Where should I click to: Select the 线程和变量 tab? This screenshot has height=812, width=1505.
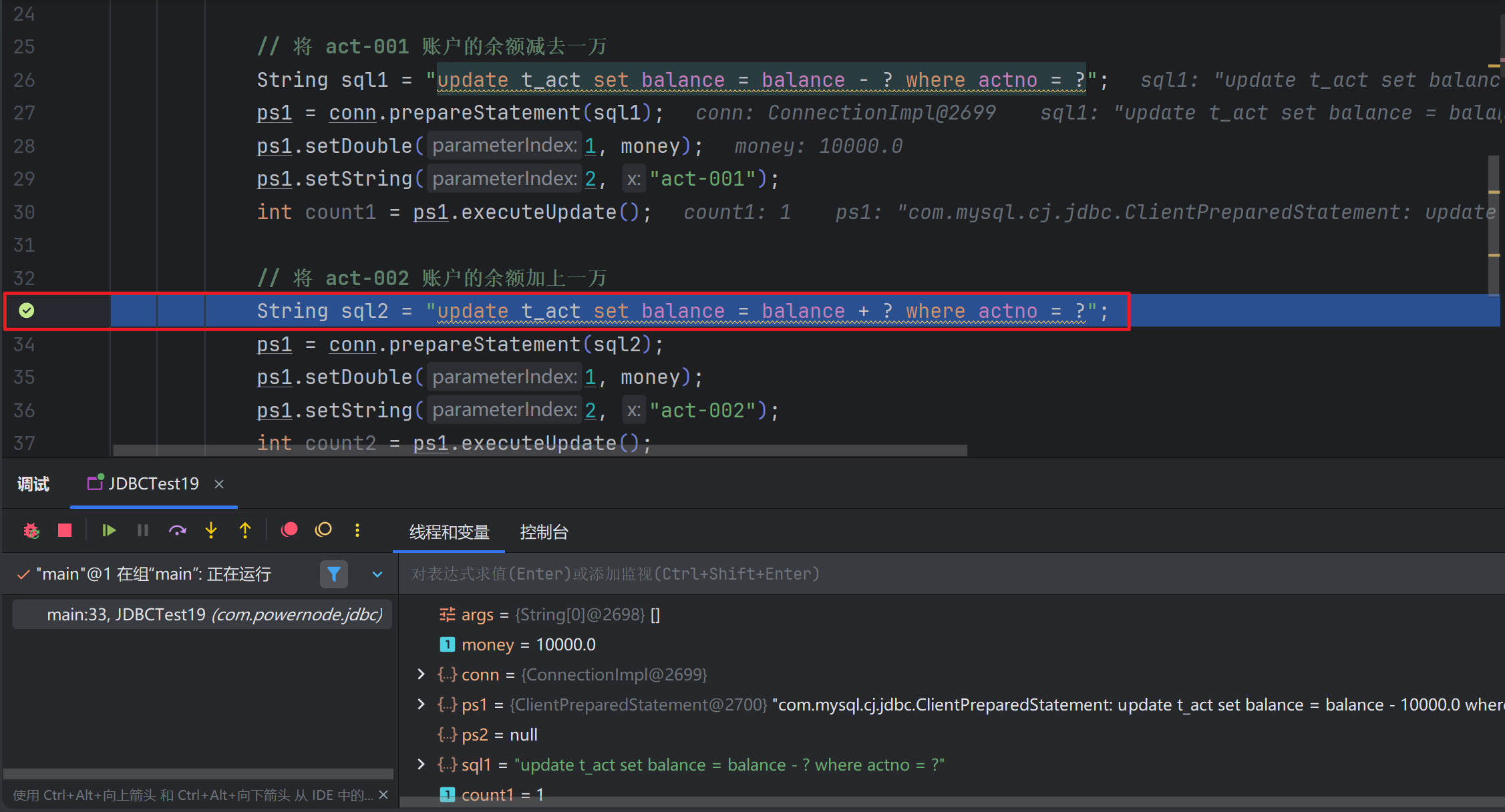[449, 532]
